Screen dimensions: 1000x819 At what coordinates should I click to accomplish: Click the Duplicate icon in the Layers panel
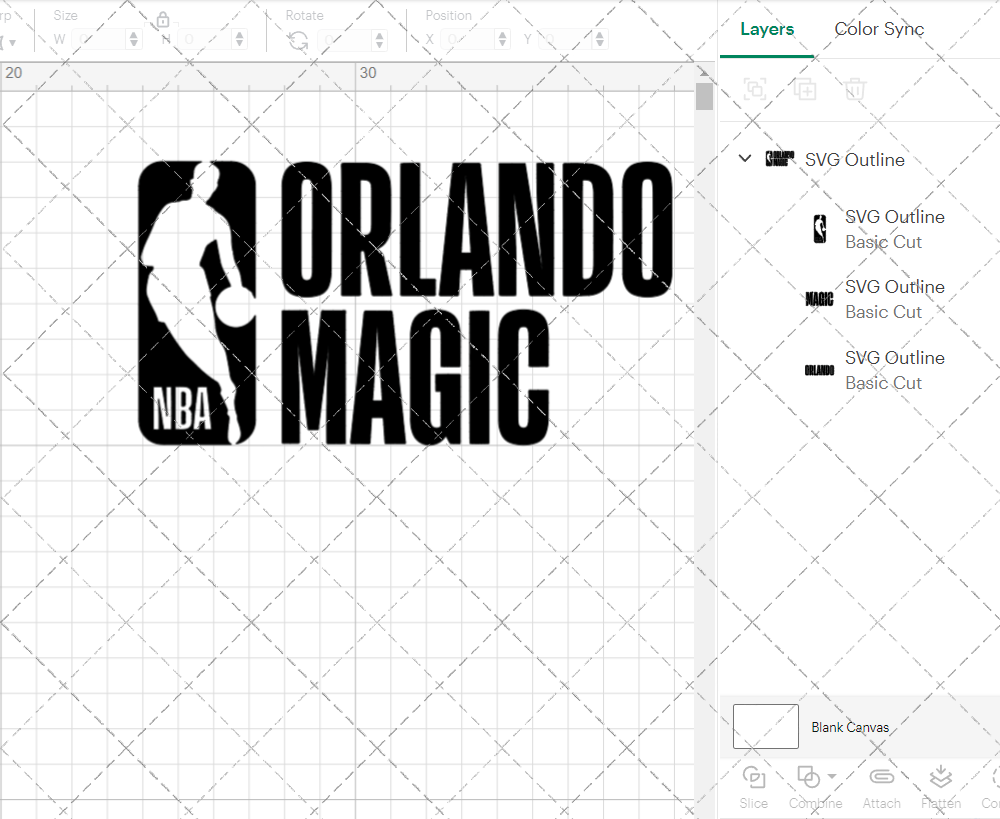(x=805, y=89)
